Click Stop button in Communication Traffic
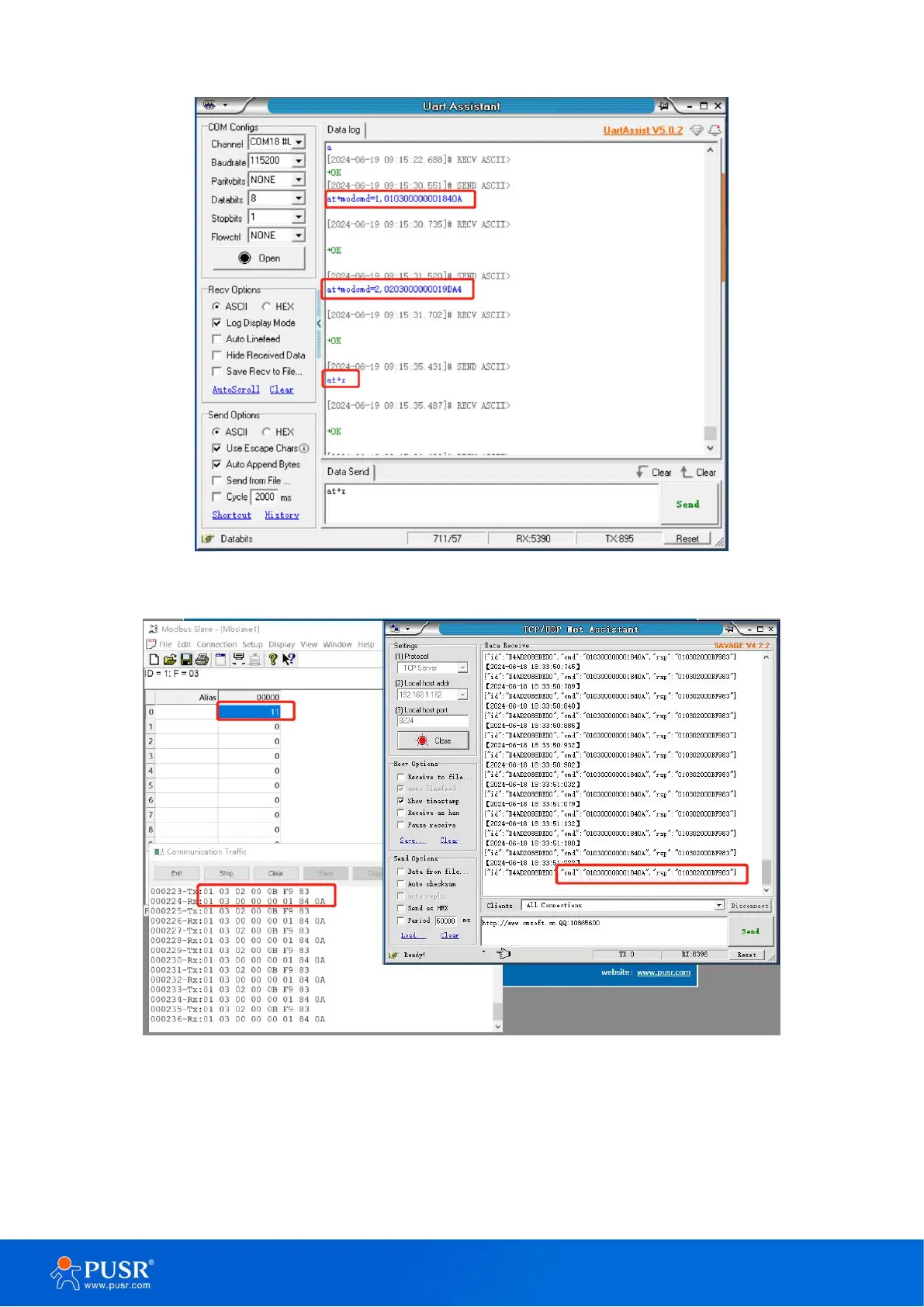 click(x=227, y=874)
